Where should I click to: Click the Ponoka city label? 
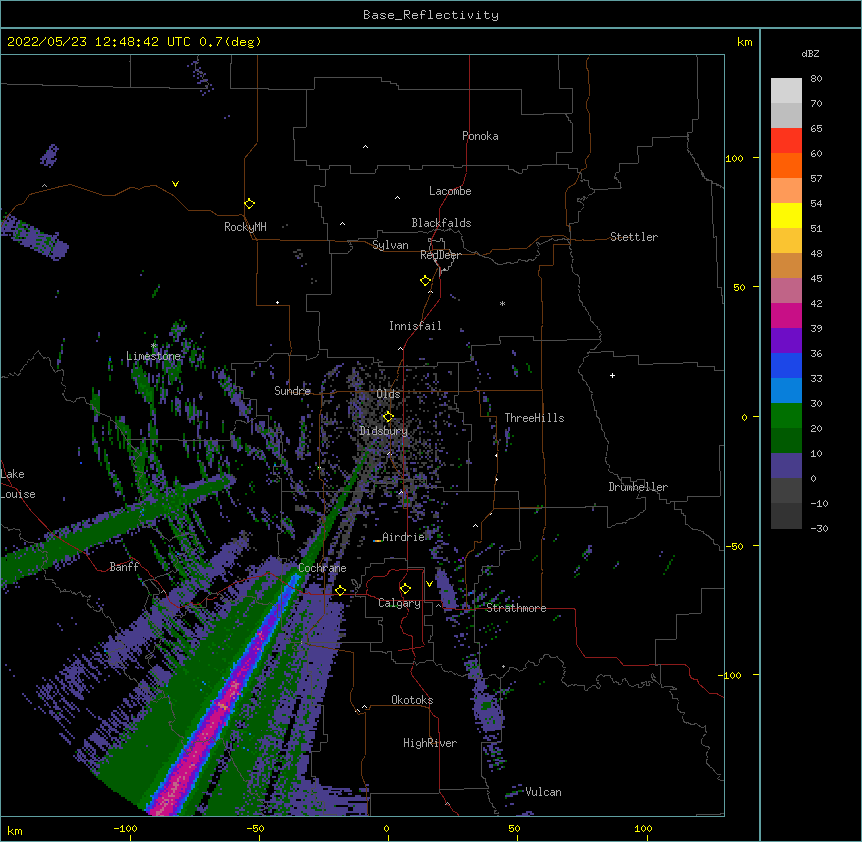pos(480,136)
